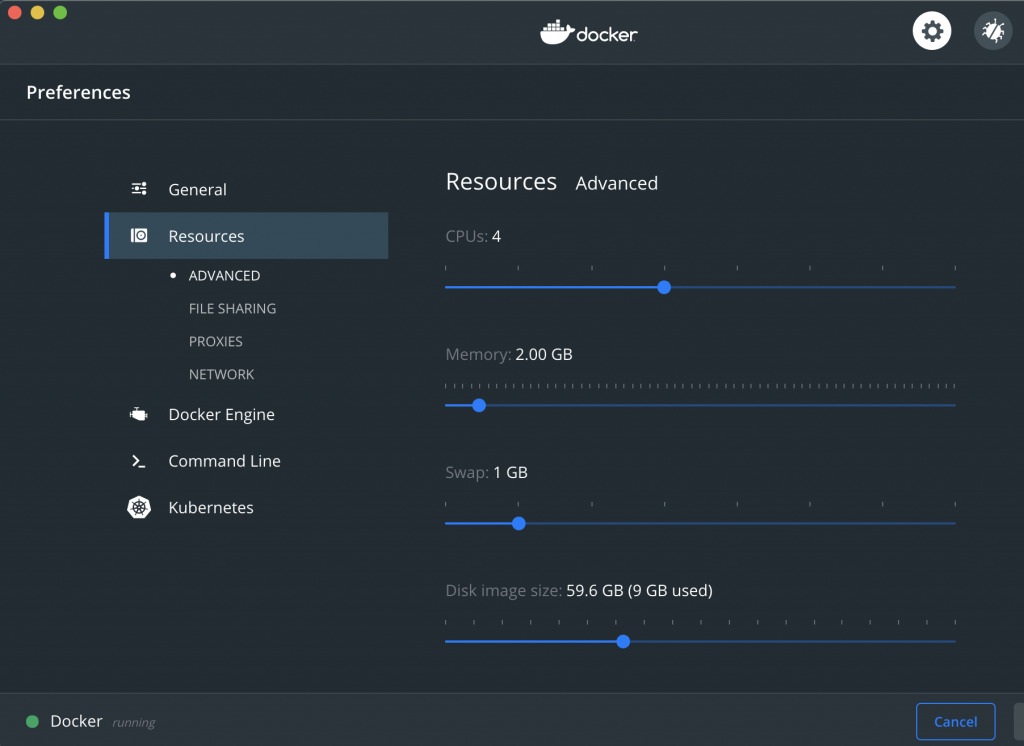Click the green Docker running status dot
1024x746 pixels.
[x=32, y=721]
